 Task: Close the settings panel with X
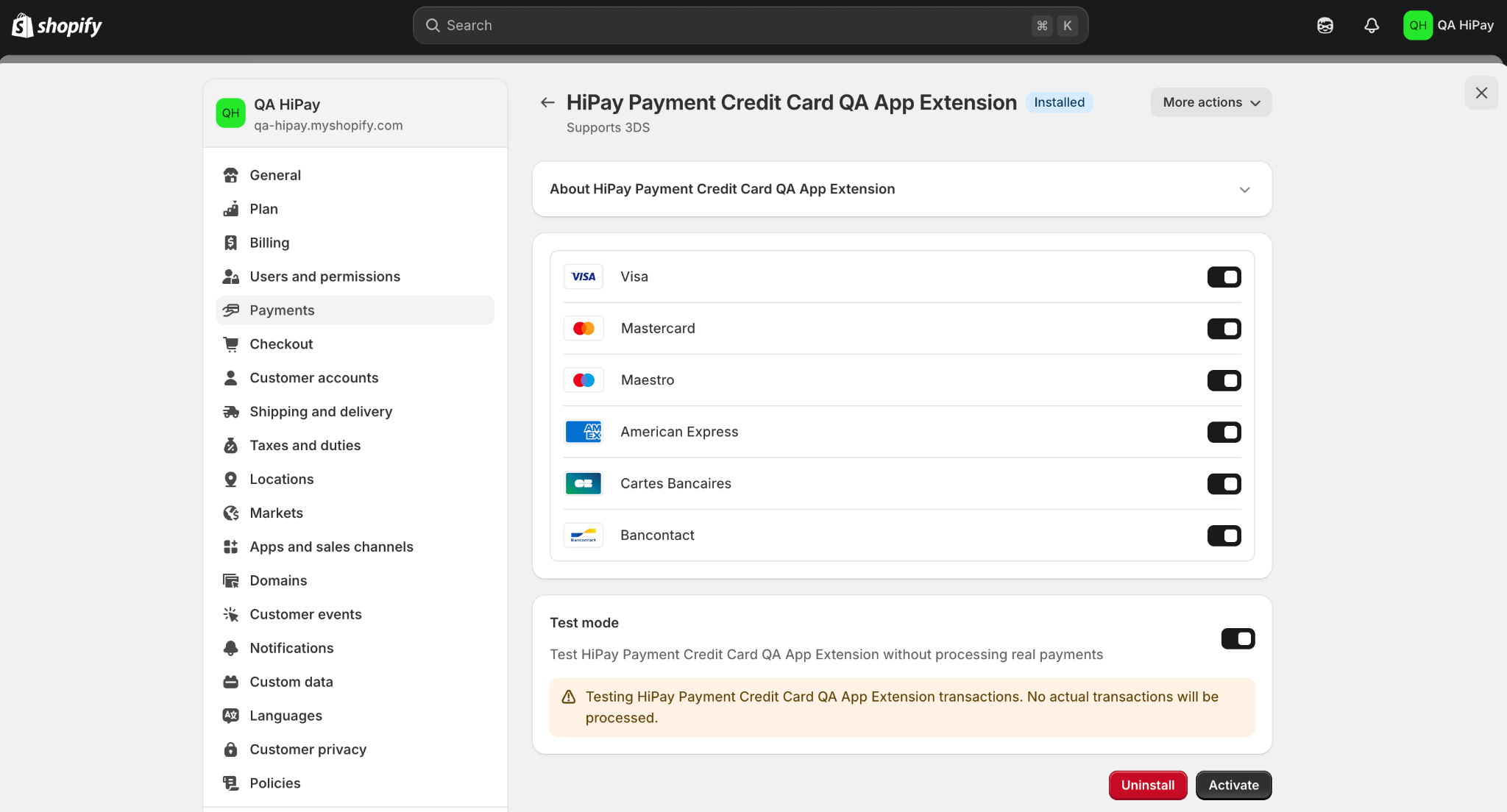tap(1481, 93)
